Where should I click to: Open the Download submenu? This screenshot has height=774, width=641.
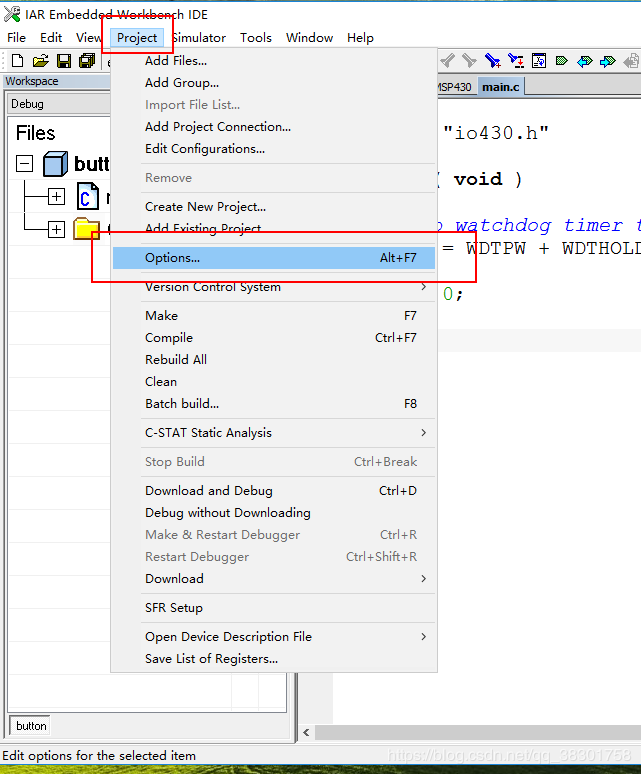tap(274, 579)
